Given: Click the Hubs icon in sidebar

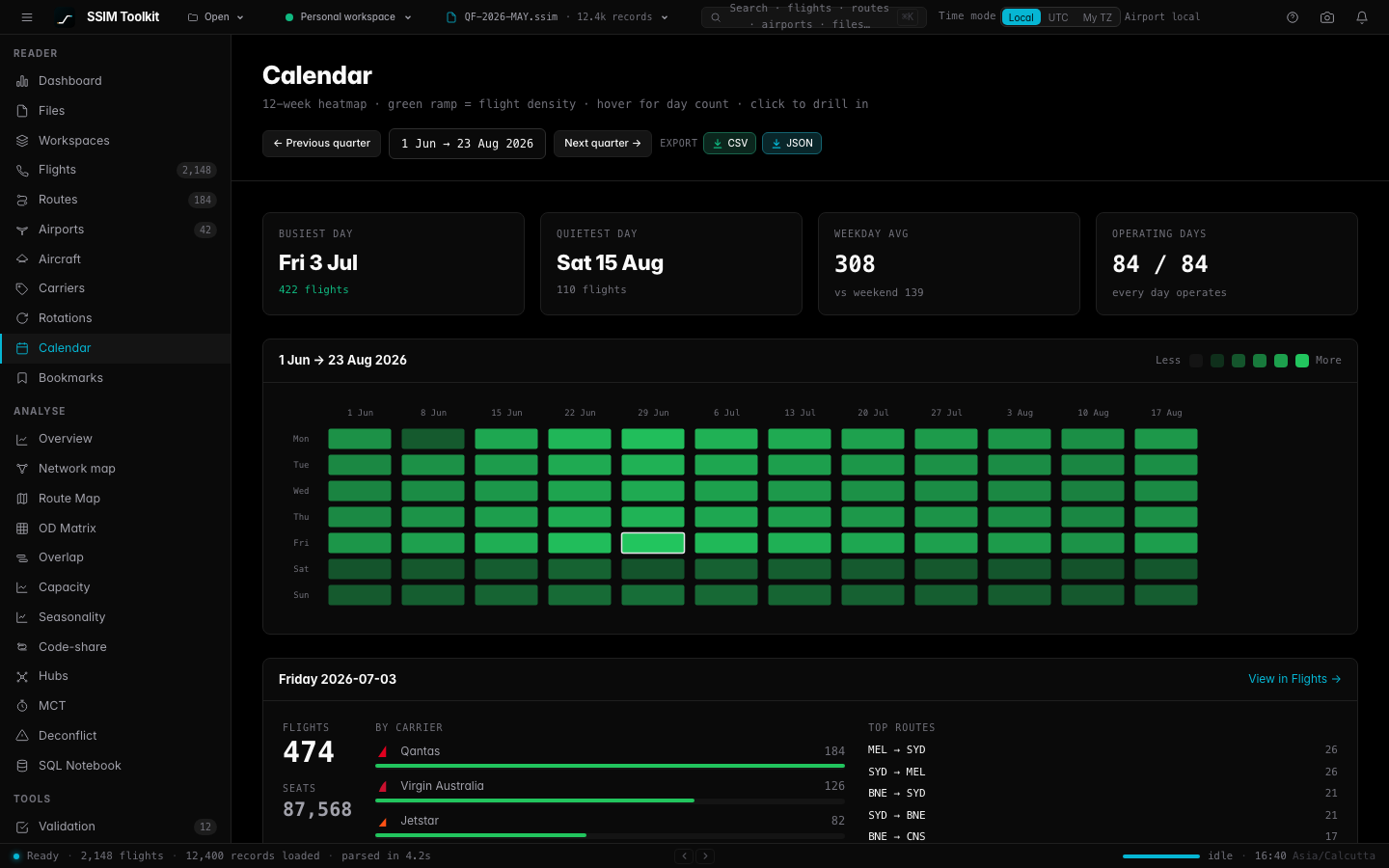Looking at the screenshot, I should (22, 676).
